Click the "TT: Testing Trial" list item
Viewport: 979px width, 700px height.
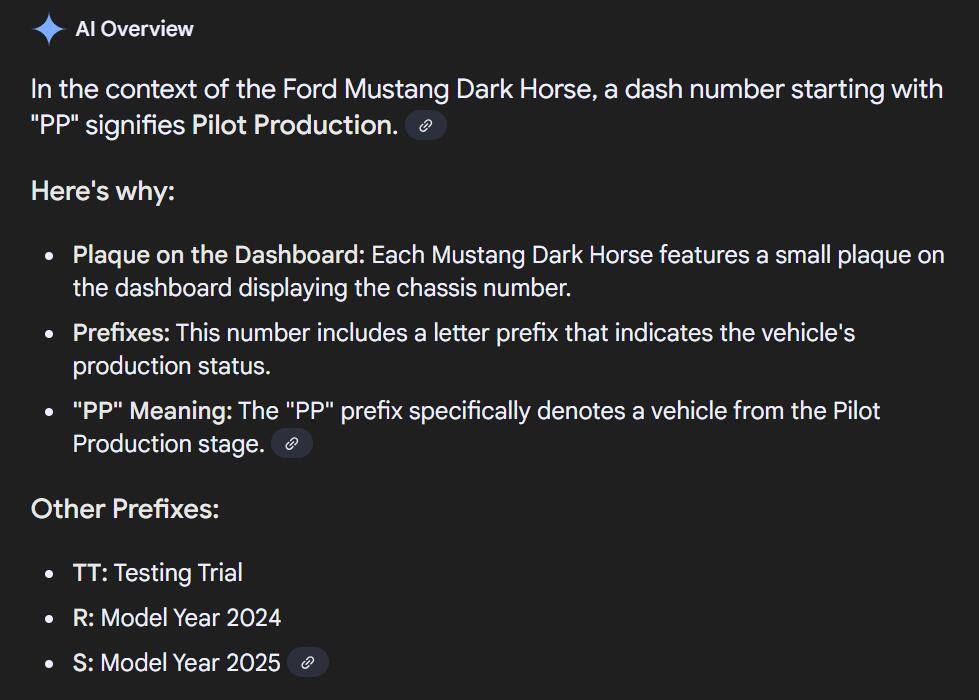[x=158, y=573]
